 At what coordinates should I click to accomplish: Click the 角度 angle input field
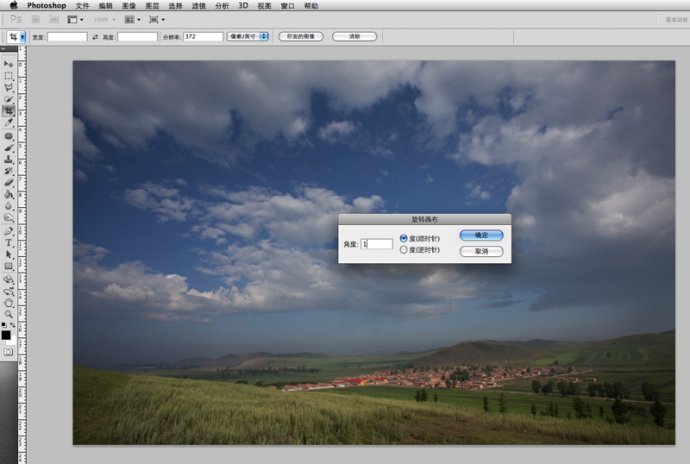tap(377, 244)
